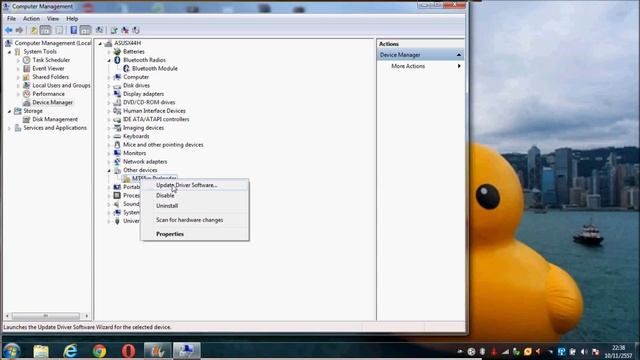Click the Network adapters icon
Image resolution: width=640 pixels, height=360 pixels.
[117, 162]
